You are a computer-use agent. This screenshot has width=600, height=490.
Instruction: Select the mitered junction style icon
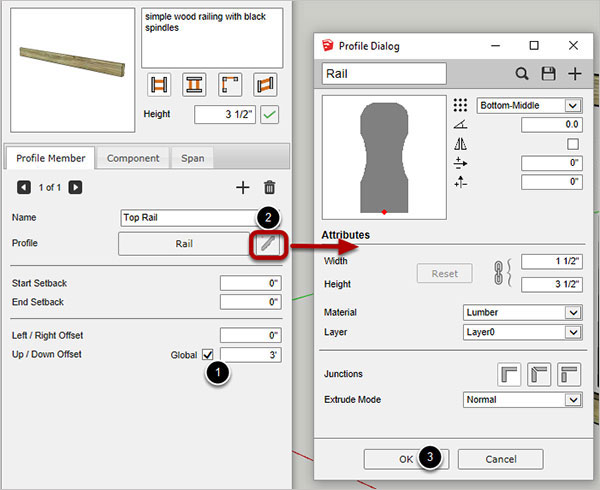click(540, 374)
